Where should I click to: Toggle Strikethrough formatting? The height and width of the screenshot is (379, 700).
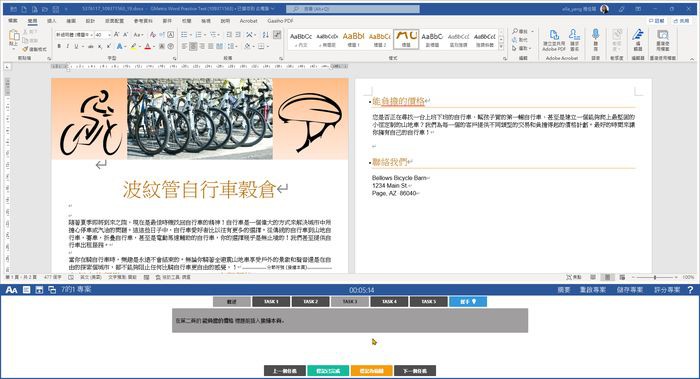[x=91, y=46]
